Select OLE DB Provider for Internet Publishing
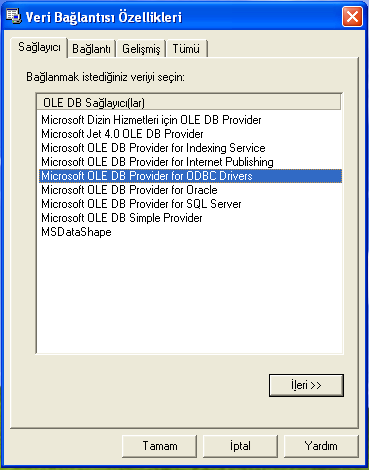The height and width of the screenshot is (470, 369). [190, 162]
